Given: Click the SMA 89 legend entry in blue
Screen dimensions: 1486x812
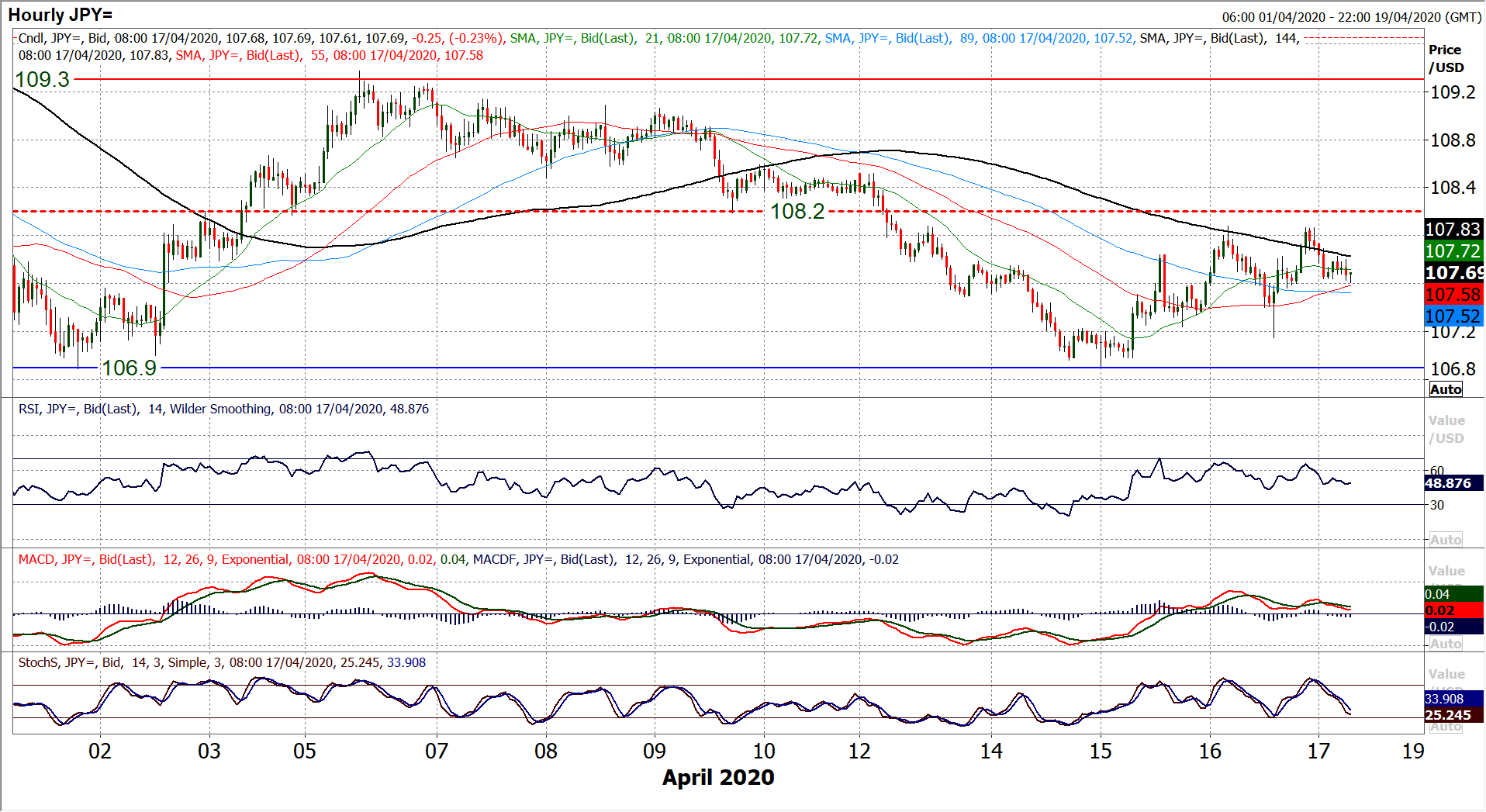Looking at the screenshot, I should pyautogui.click(x=980, y=38).
